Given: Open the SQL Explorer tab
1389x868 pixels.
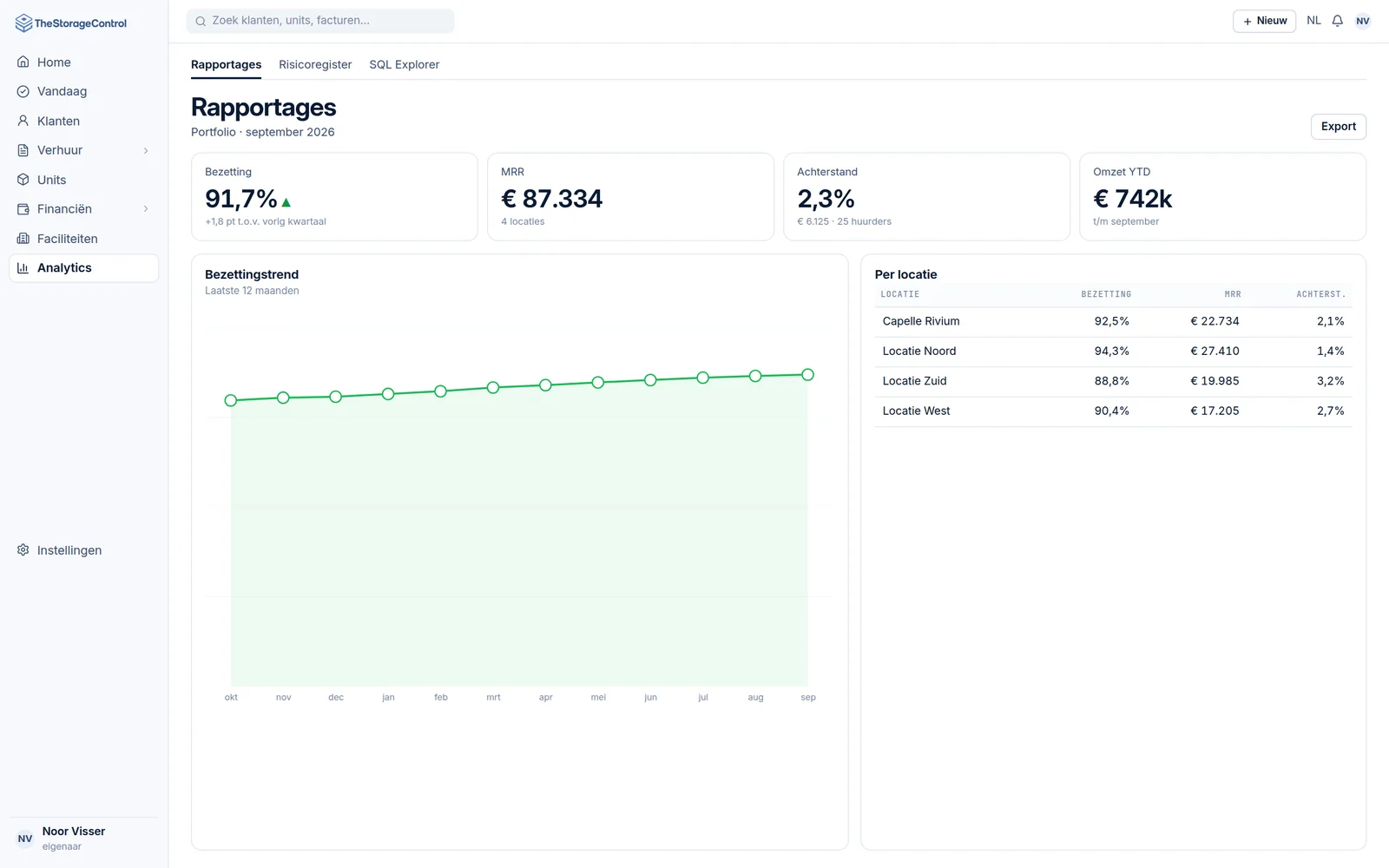Looking at the screenshot, I should (405, 64).
